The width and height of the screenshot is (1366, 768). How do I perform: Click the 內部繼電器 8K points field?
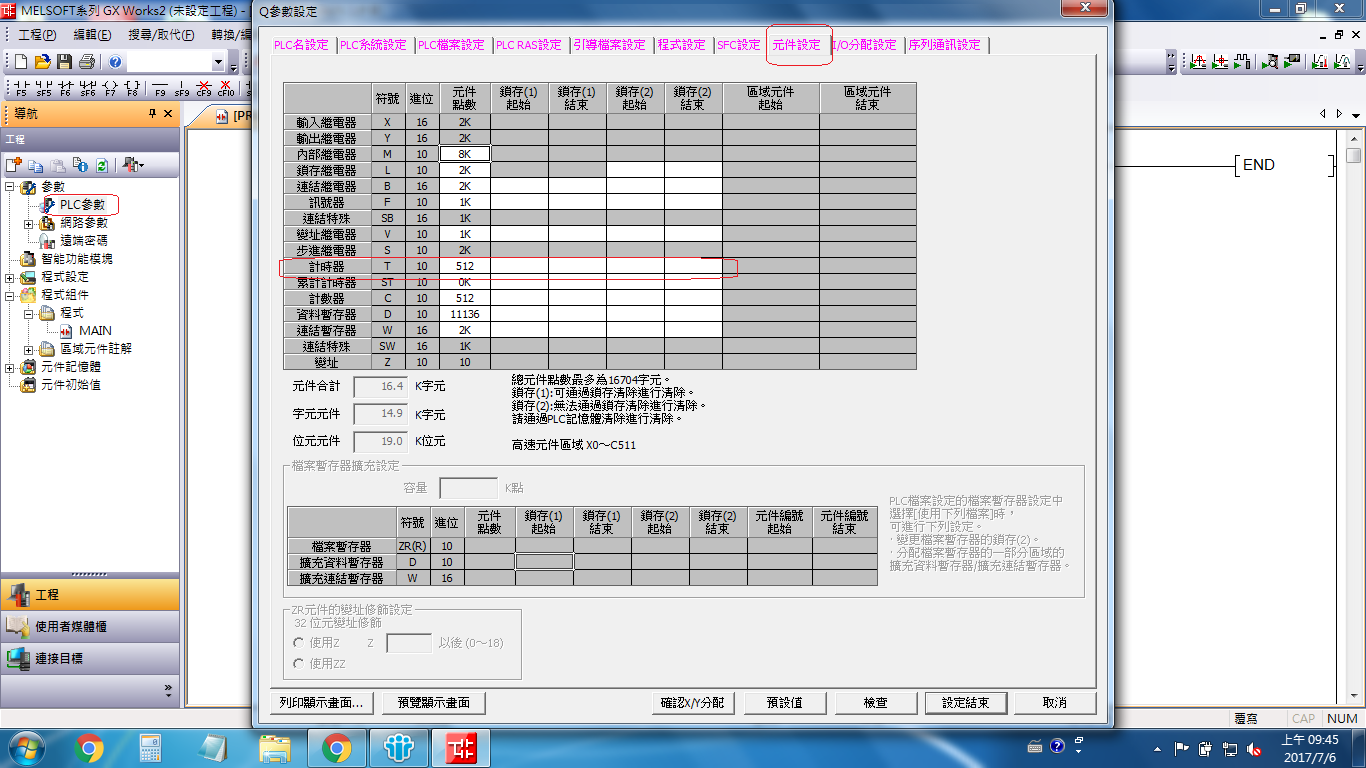(x=465, y=154)
